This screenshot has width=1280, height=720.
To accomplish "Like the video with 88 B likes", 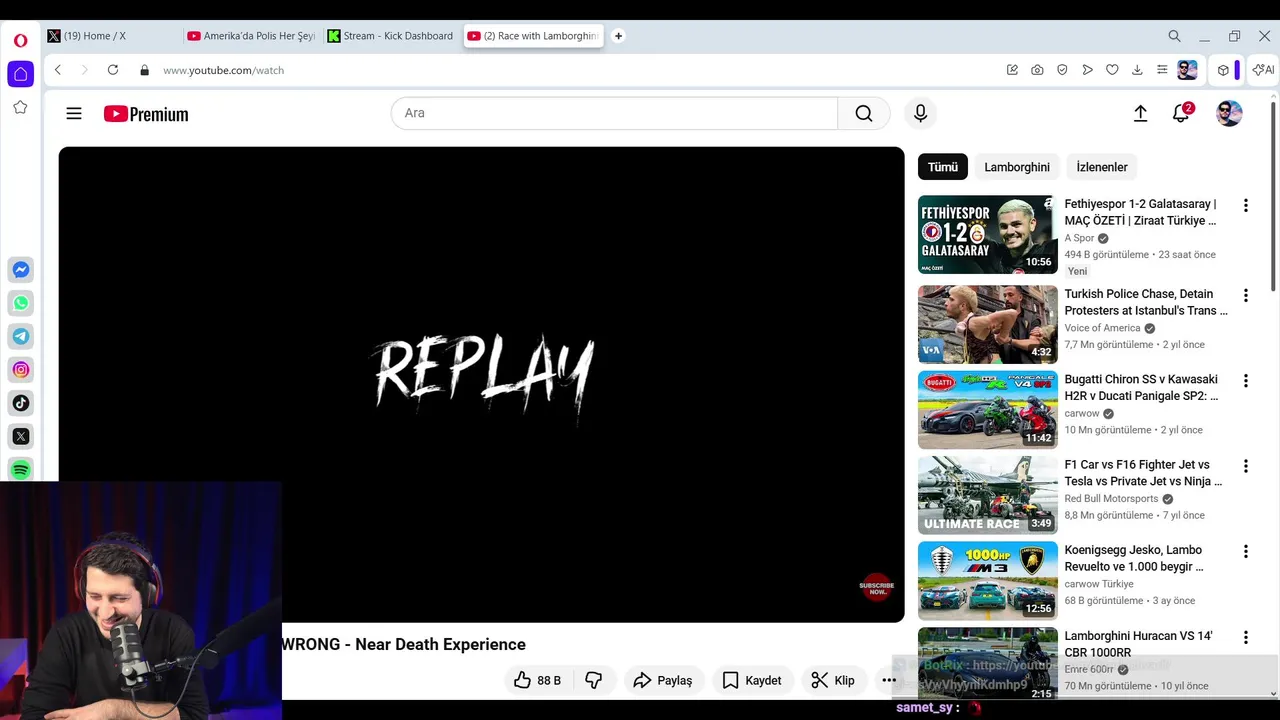I will coord(537,680).
